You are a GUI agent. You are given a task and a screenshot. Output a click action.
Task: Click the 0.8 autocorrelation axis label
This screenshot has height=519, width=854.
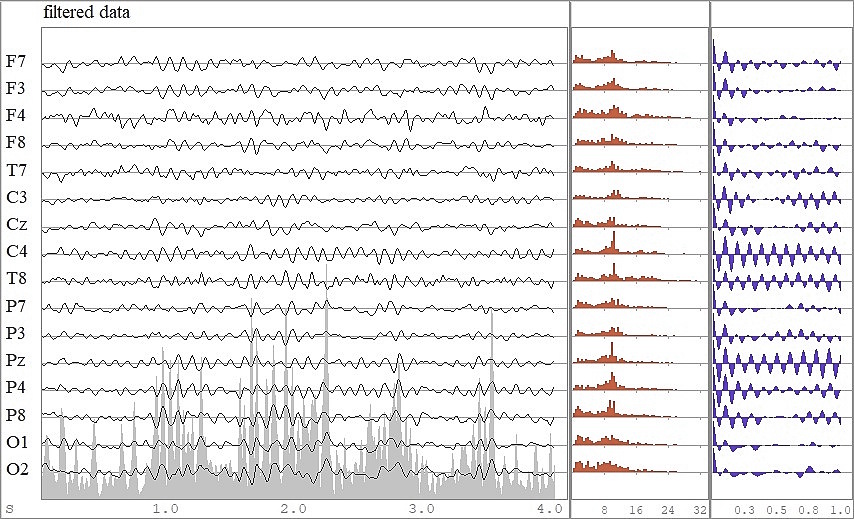[x=809, y=510]
